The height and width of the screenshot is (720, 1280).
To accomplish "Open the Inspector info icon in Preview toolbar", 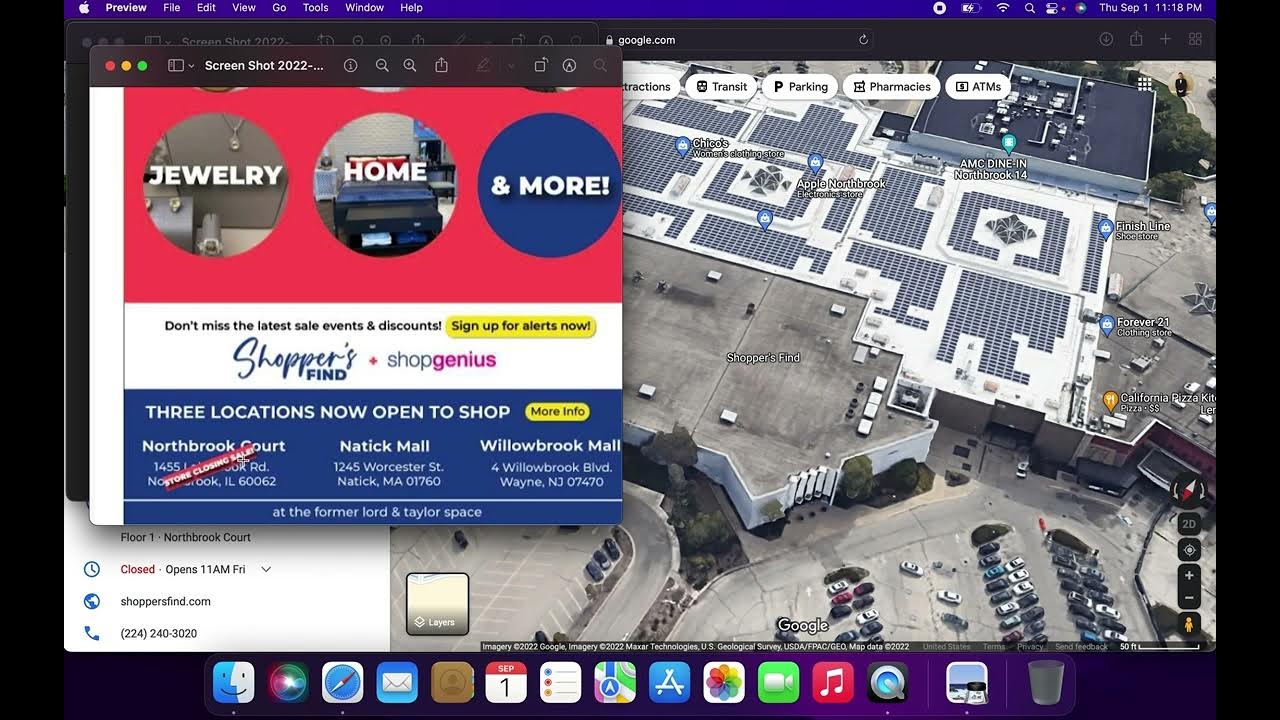I will coord(351,65).
